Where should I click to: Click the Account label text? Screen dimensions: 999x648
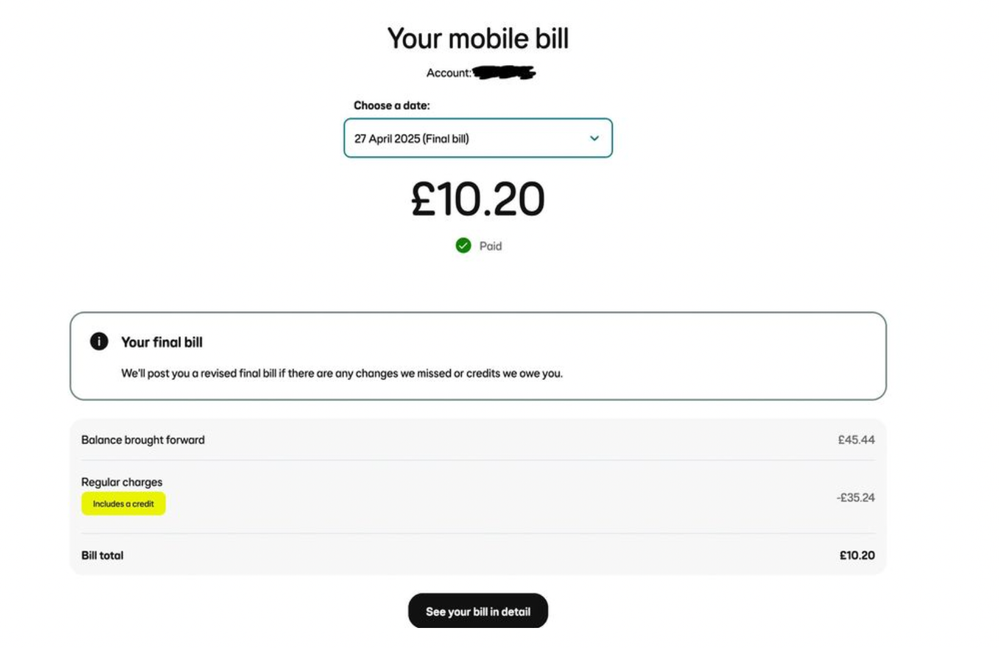448,73
